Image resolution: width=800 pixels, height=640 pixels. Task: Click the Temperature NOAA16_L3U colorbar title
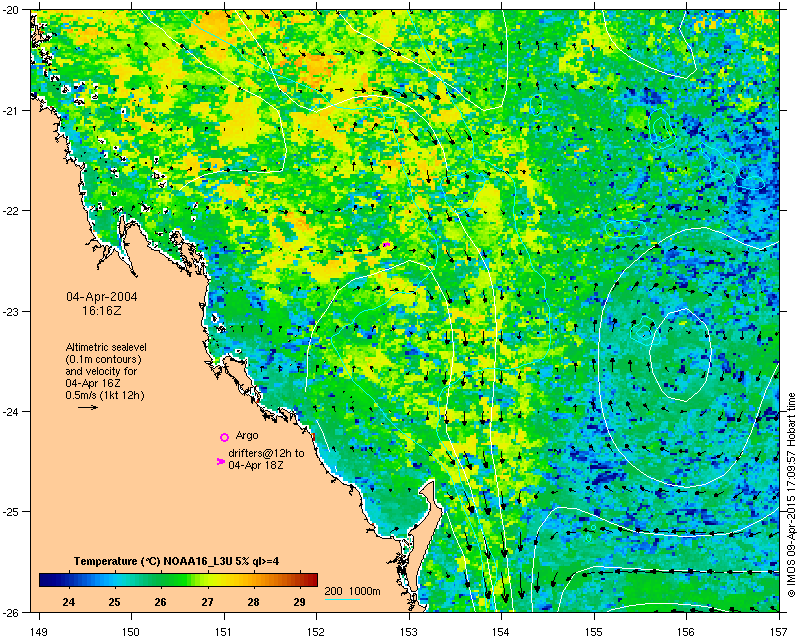coord(177,561)
